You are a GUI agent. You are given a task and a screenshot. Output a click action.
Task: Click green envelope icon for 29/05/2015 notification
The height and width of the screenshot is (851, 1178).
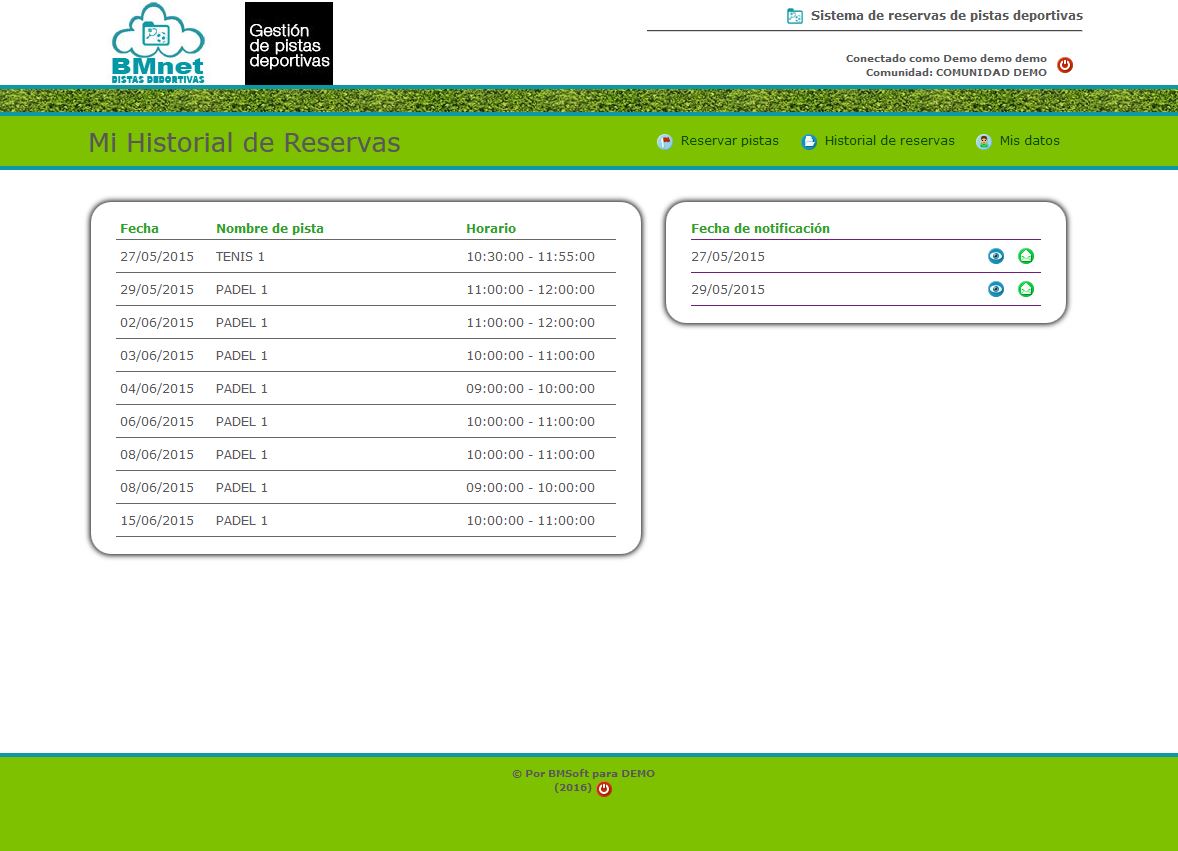coord(1026,289)
